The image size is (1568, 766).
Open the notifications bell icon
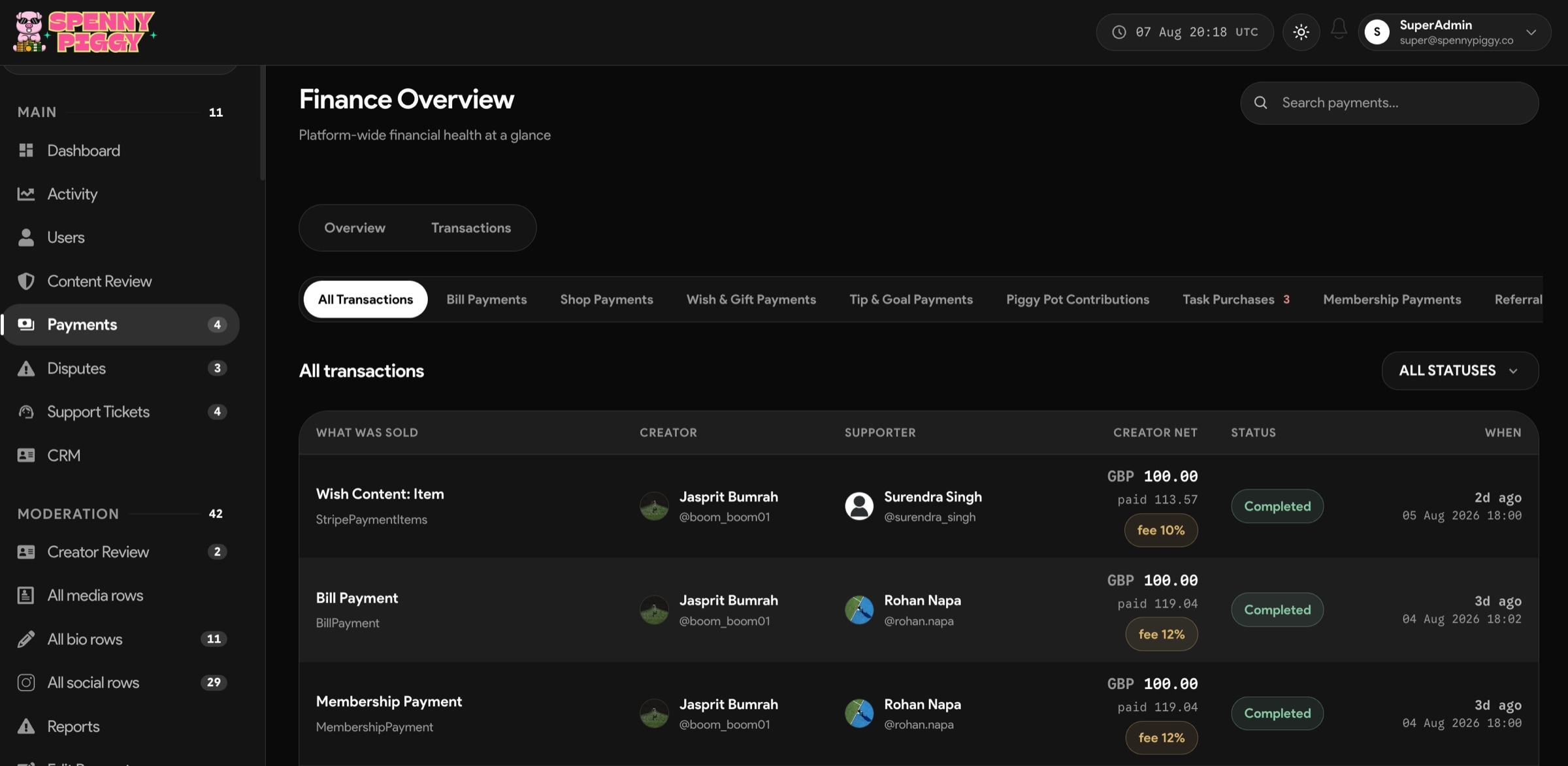click(1339, 29)
